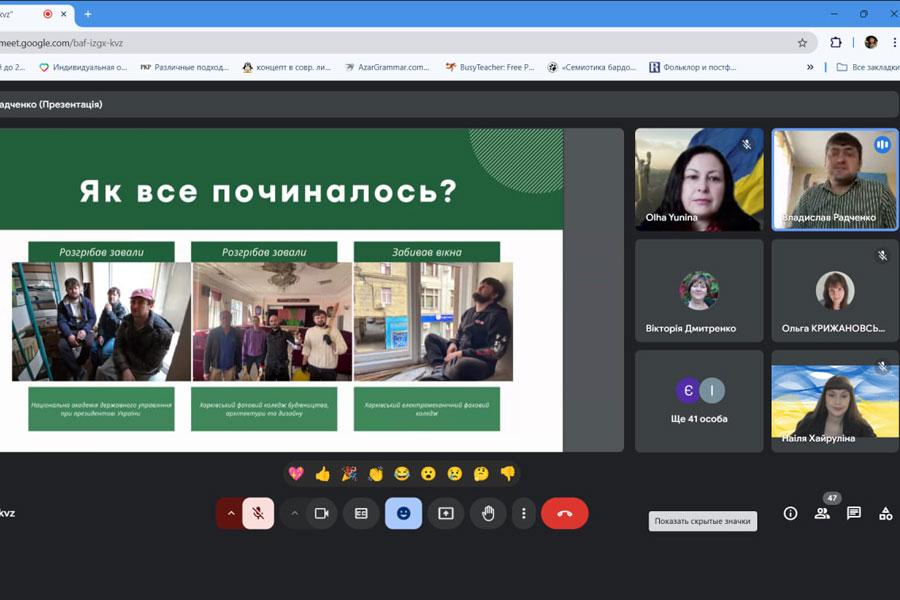Raise your hand in the meeting

coord(488,513)
